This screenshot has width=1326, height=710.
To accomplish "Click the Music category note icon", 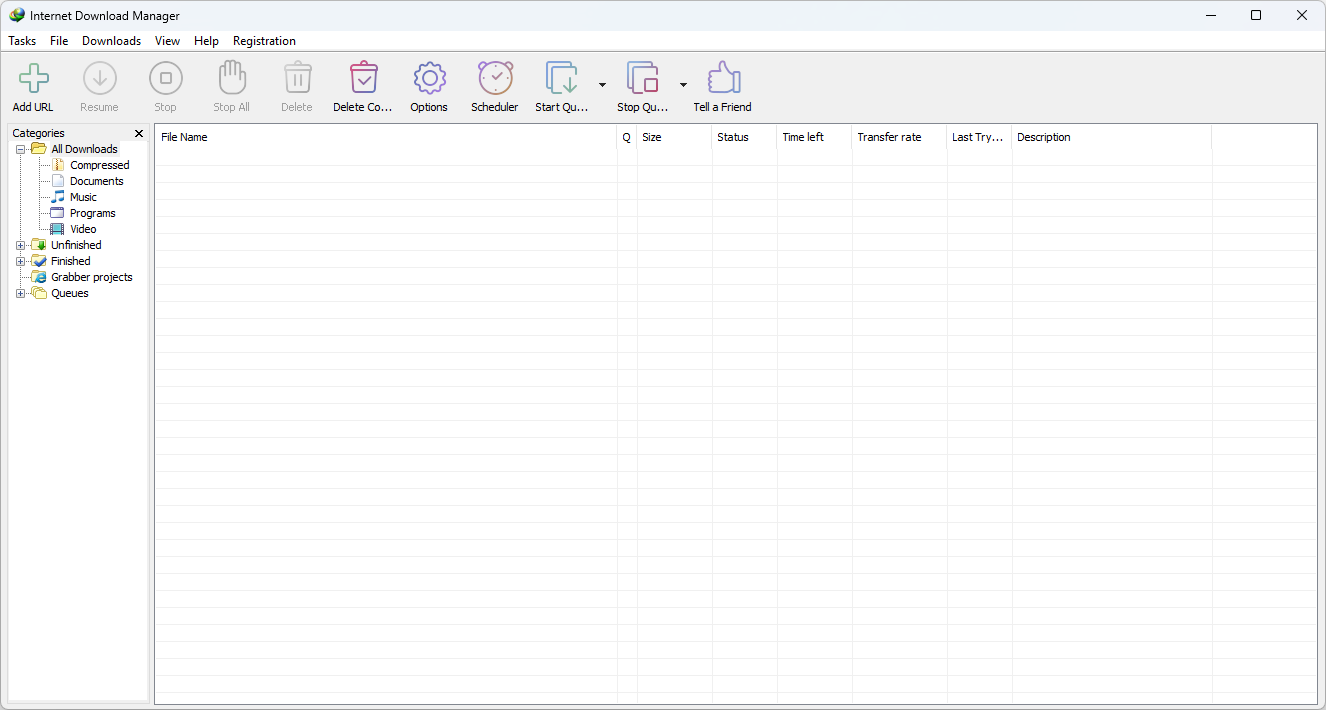I will click(x=58, y=197).
